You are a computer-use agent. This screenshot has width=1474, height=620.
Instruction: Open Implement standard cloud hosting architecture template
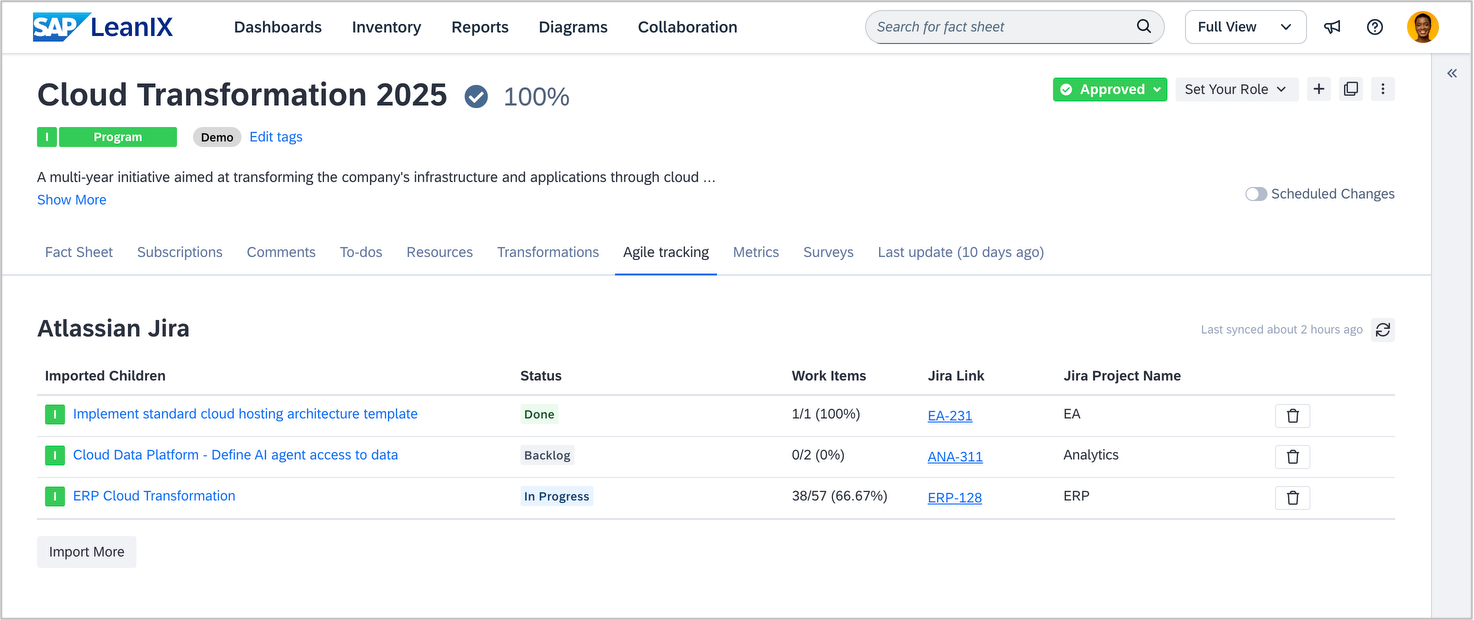(x=245, y=414)
